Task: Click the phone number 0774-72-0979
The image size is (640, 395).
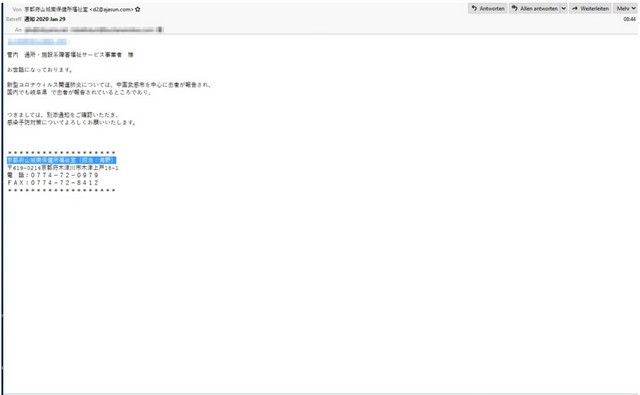Action: (x=64, y=175)
